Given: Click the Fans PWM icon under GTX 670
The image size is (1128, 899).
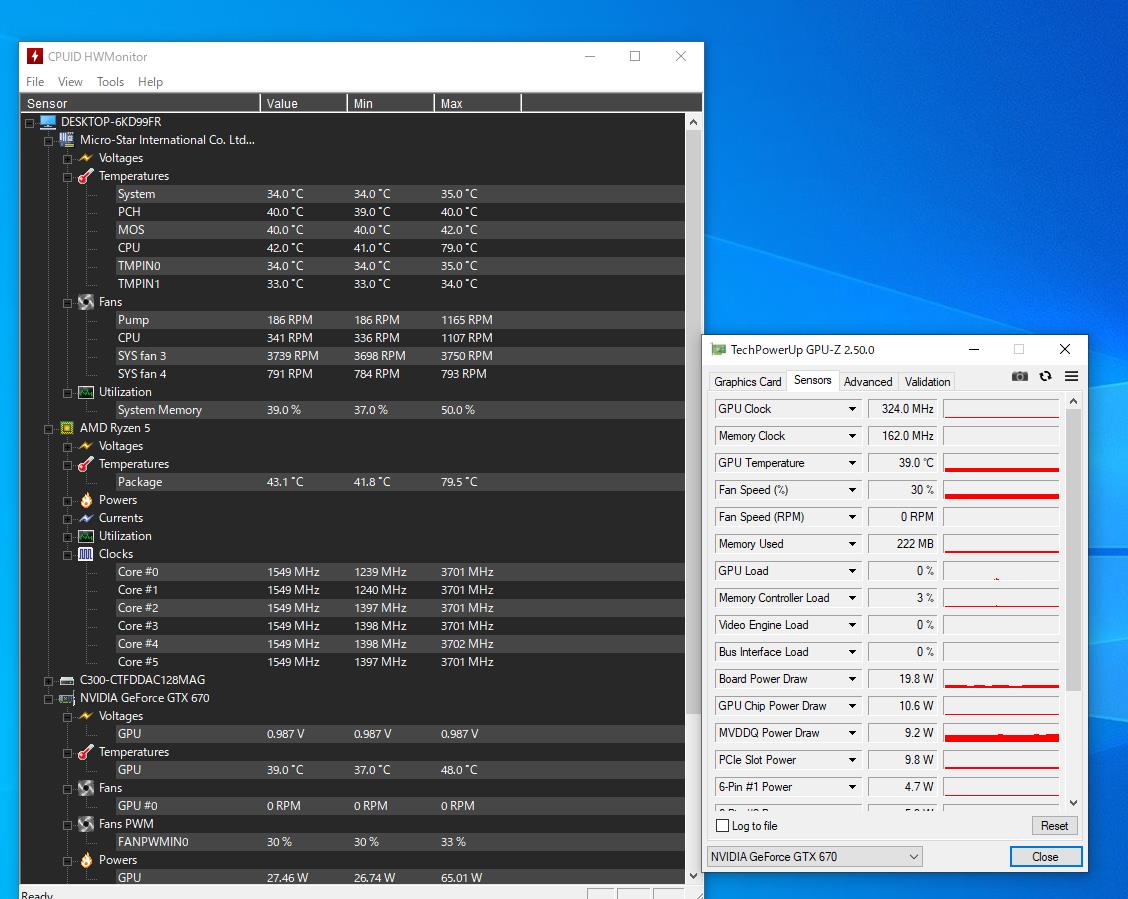Looking at the screenshot, I should coord(86,824).
